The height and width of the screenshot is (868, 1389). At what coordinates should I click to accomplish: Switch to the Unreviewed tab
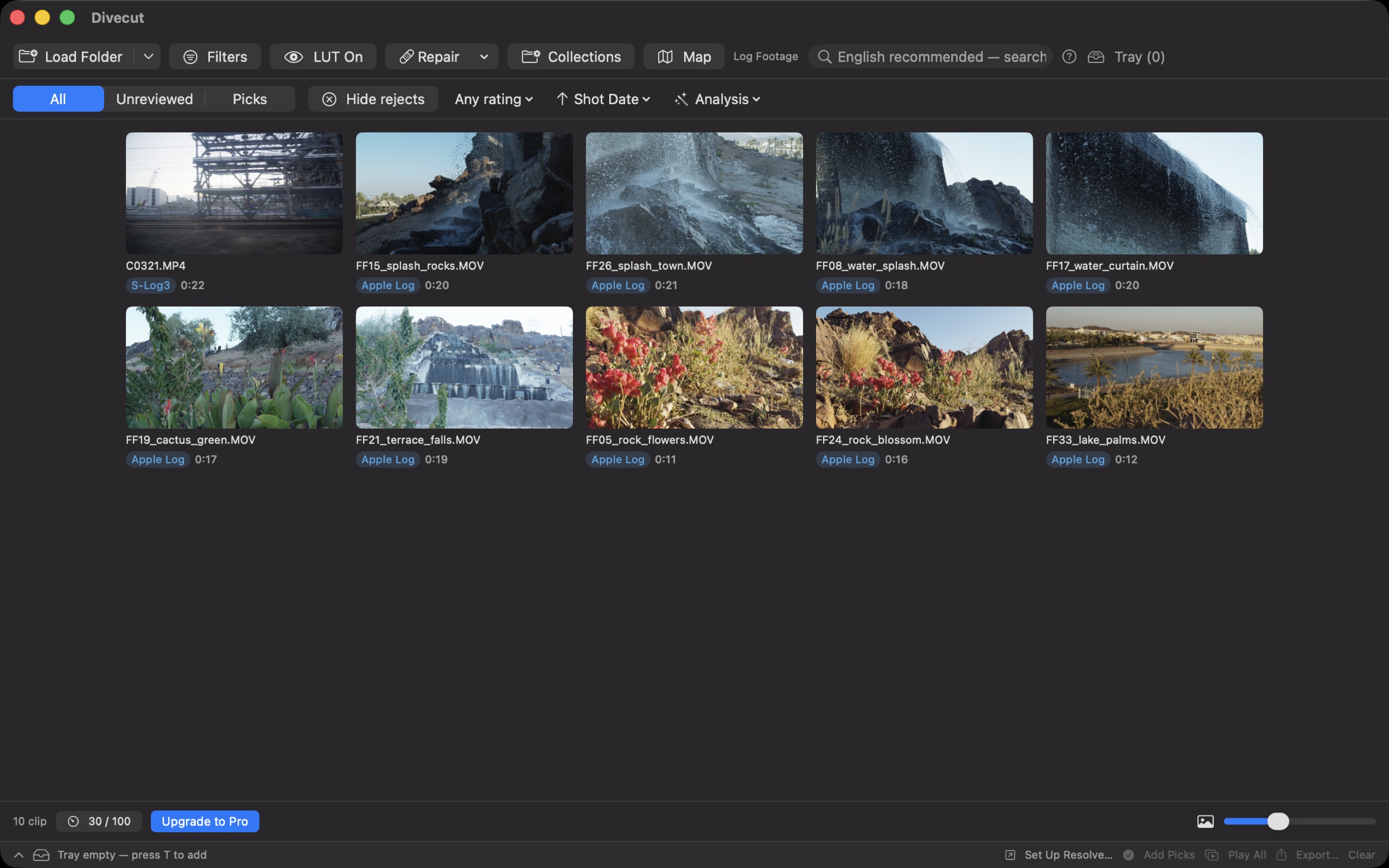coord(154,99)
